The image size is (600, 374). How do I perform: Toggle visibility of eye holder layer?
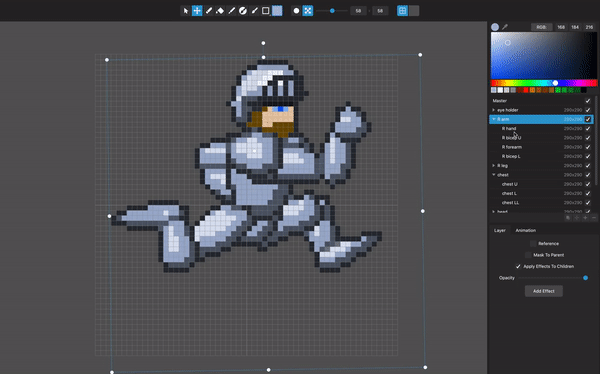(x=588, y=110)
